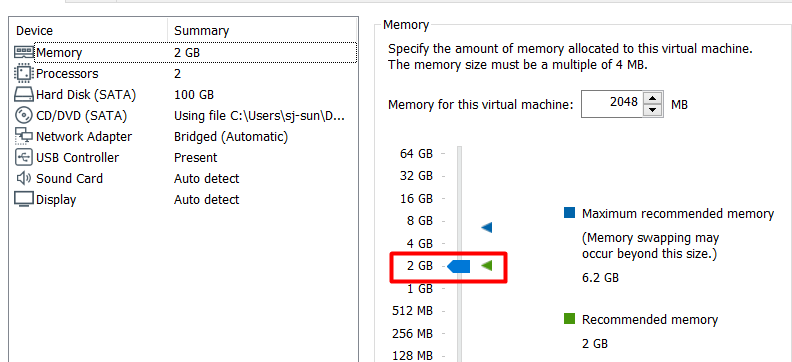
Task: Decrease memory with the down spinner arrow
Action: pyautogui.click(x=653, y=110)
